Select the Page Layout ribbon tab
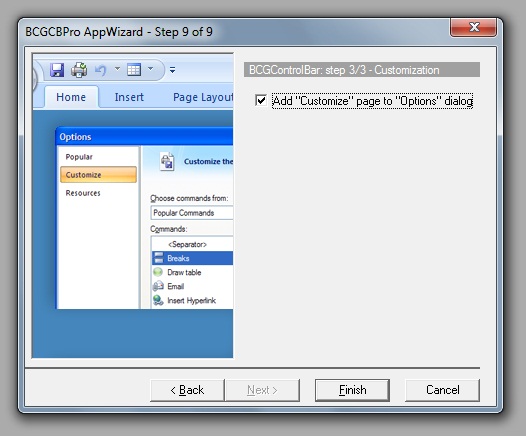526x436 pixels. click(203, 97)
